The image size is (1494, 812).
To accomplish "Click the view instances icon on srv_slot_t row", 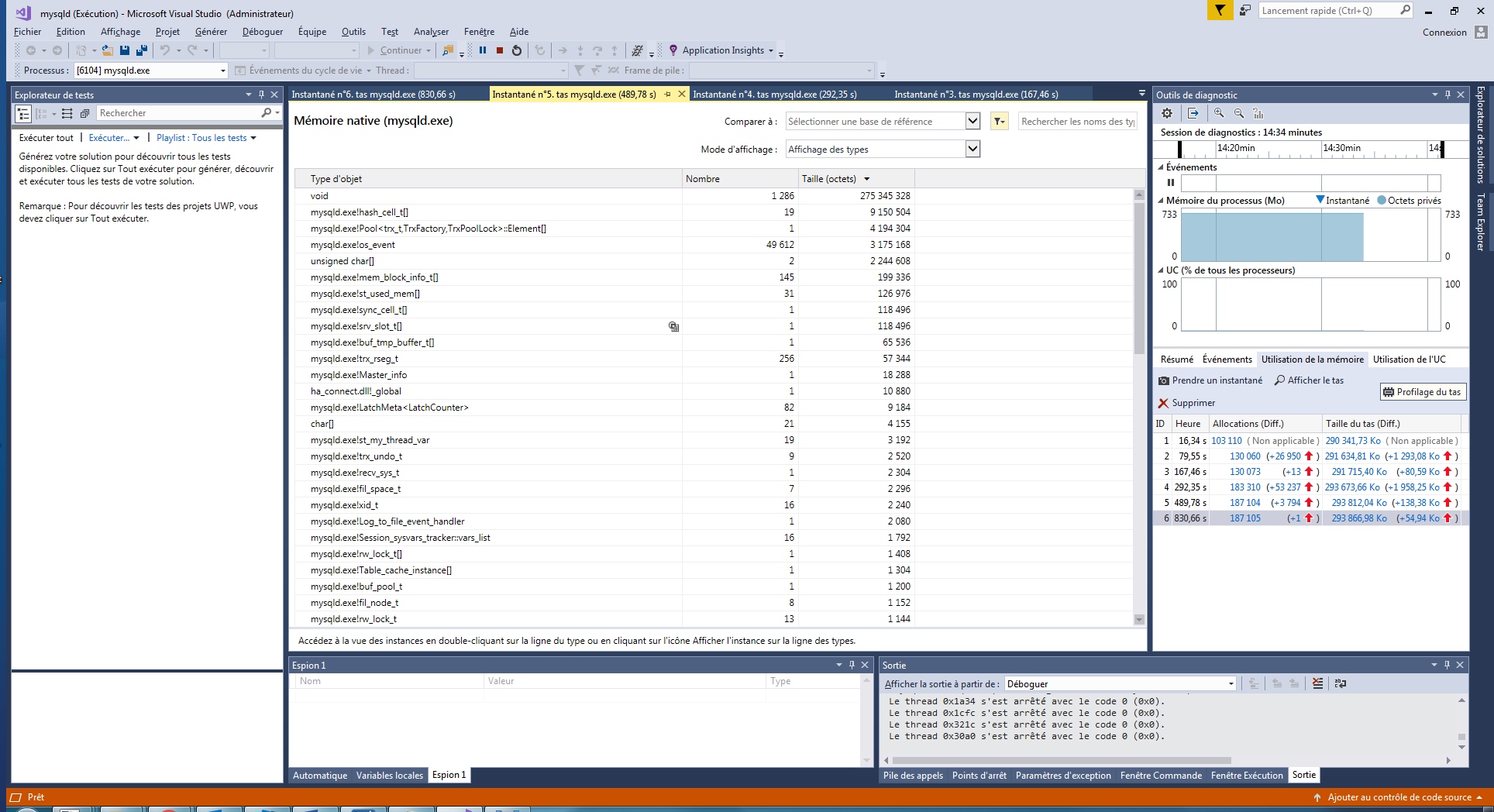I will click(x=673, y=327).
